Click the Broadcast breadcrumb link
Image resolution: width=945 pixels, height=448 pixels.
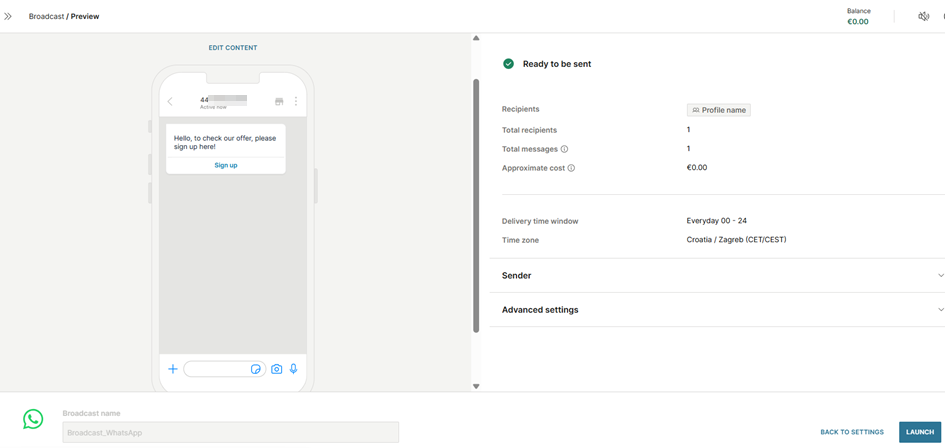(x=46, y=16)
